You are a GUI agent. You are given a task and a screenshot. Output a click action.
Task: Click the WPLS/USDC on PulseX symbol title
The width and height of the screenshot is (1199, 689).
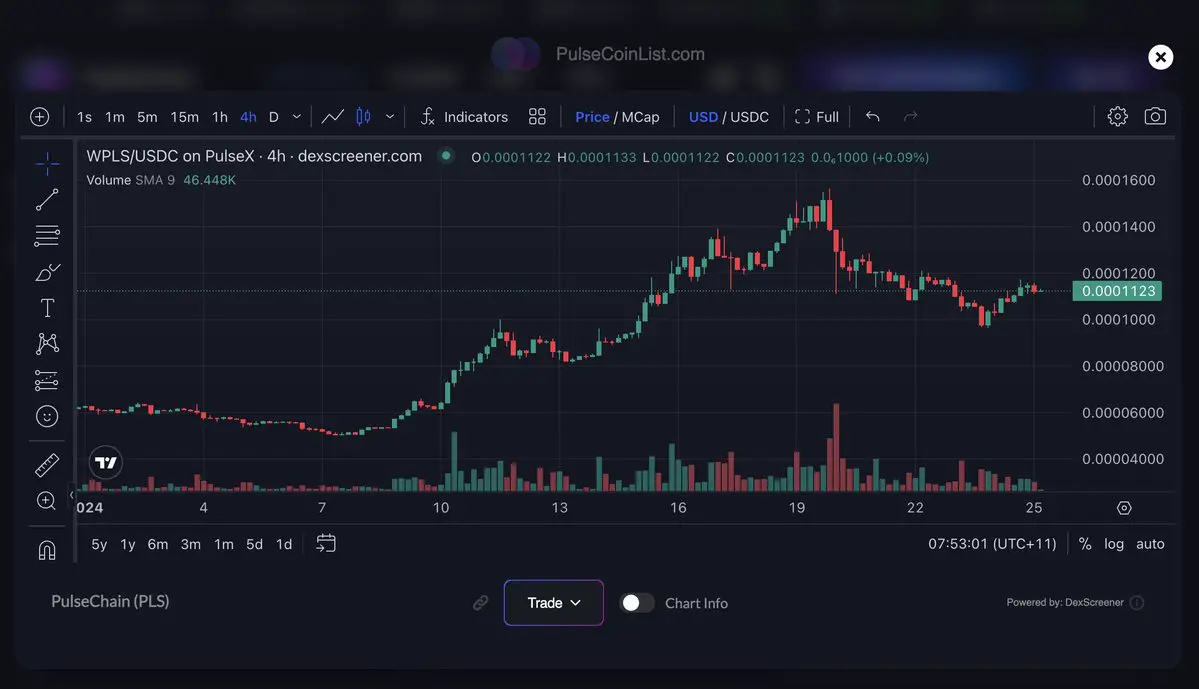tap(254, 156)
